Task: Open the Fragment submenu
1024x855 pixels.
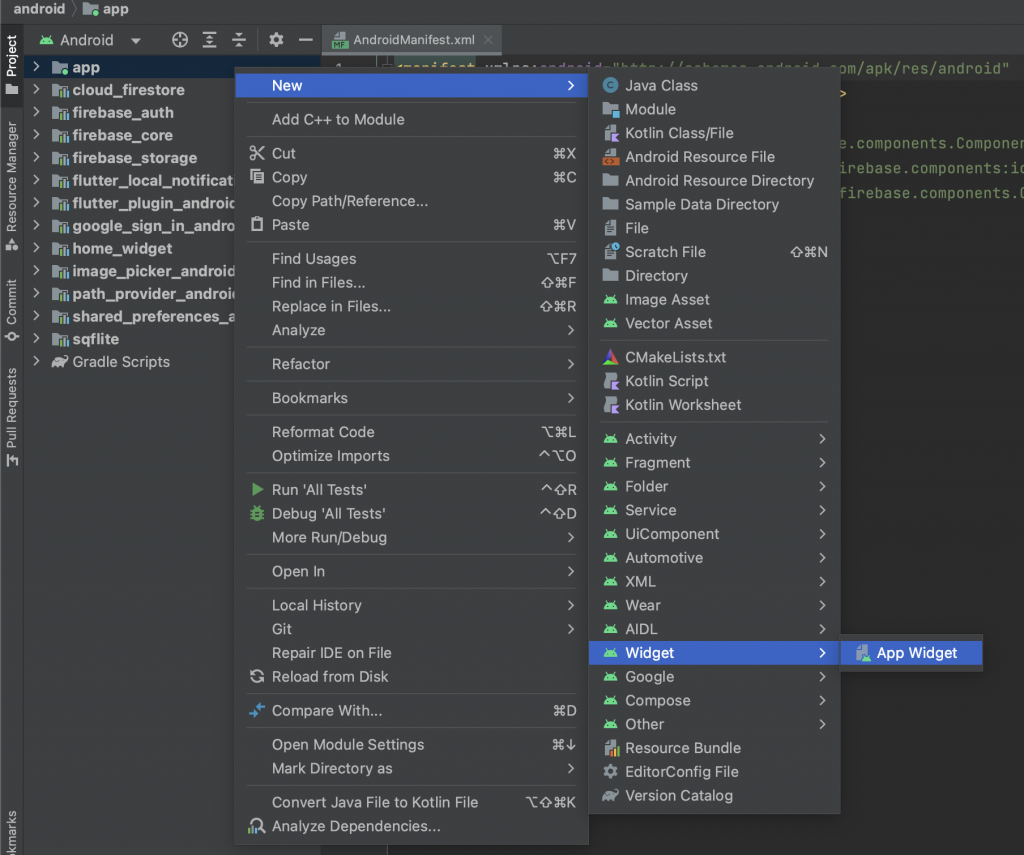Action: [714, 462]
